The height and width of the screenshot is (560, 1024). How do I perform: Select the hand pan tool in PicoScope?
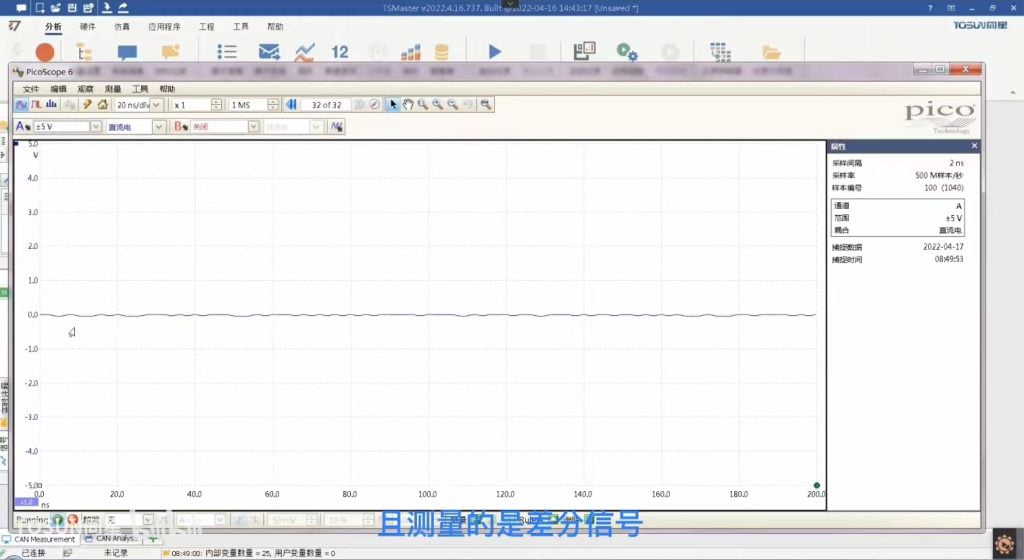coord(408,104)
